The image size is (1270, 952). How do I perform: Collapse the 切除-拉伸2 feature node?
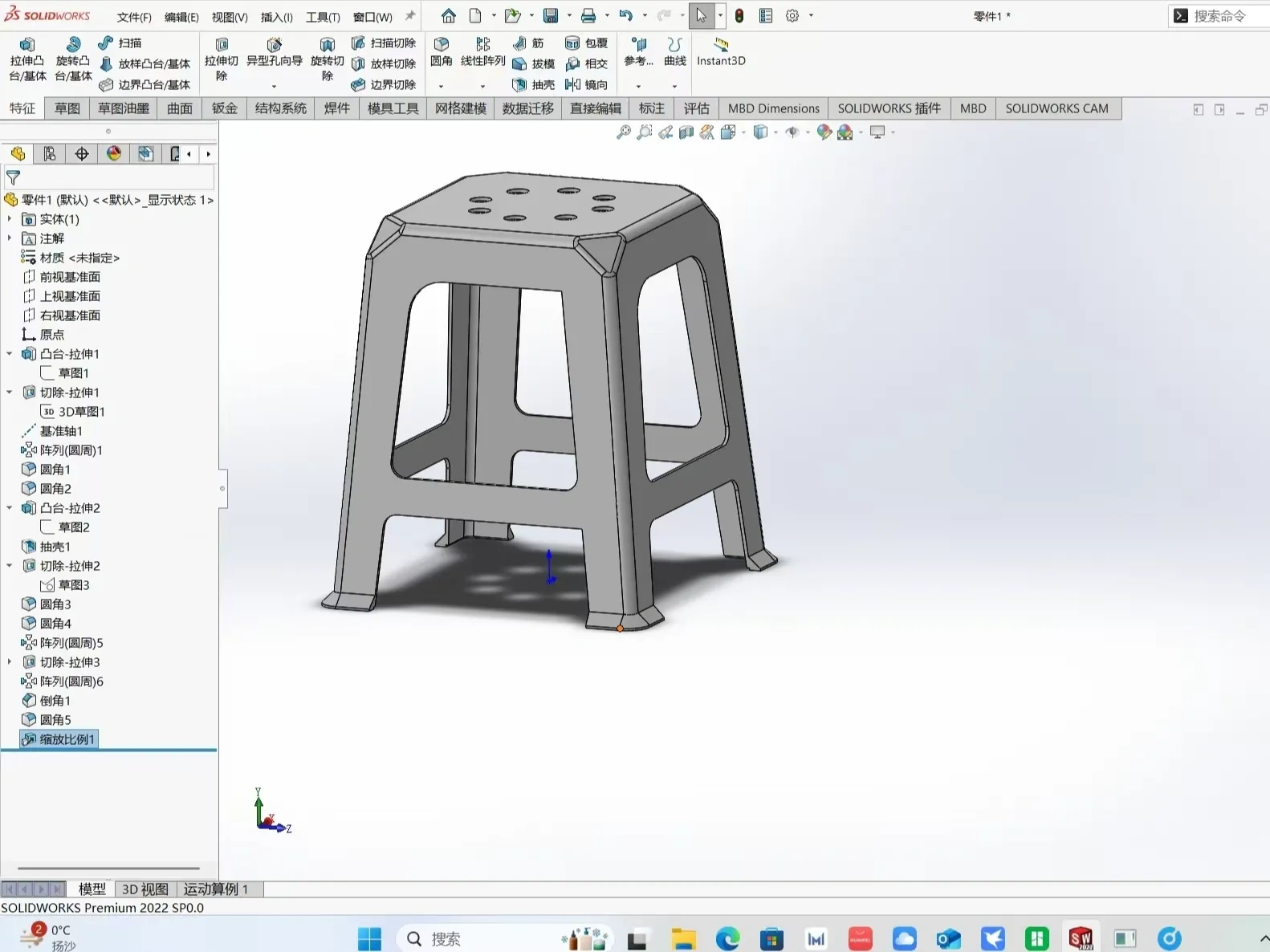(10, 565)
